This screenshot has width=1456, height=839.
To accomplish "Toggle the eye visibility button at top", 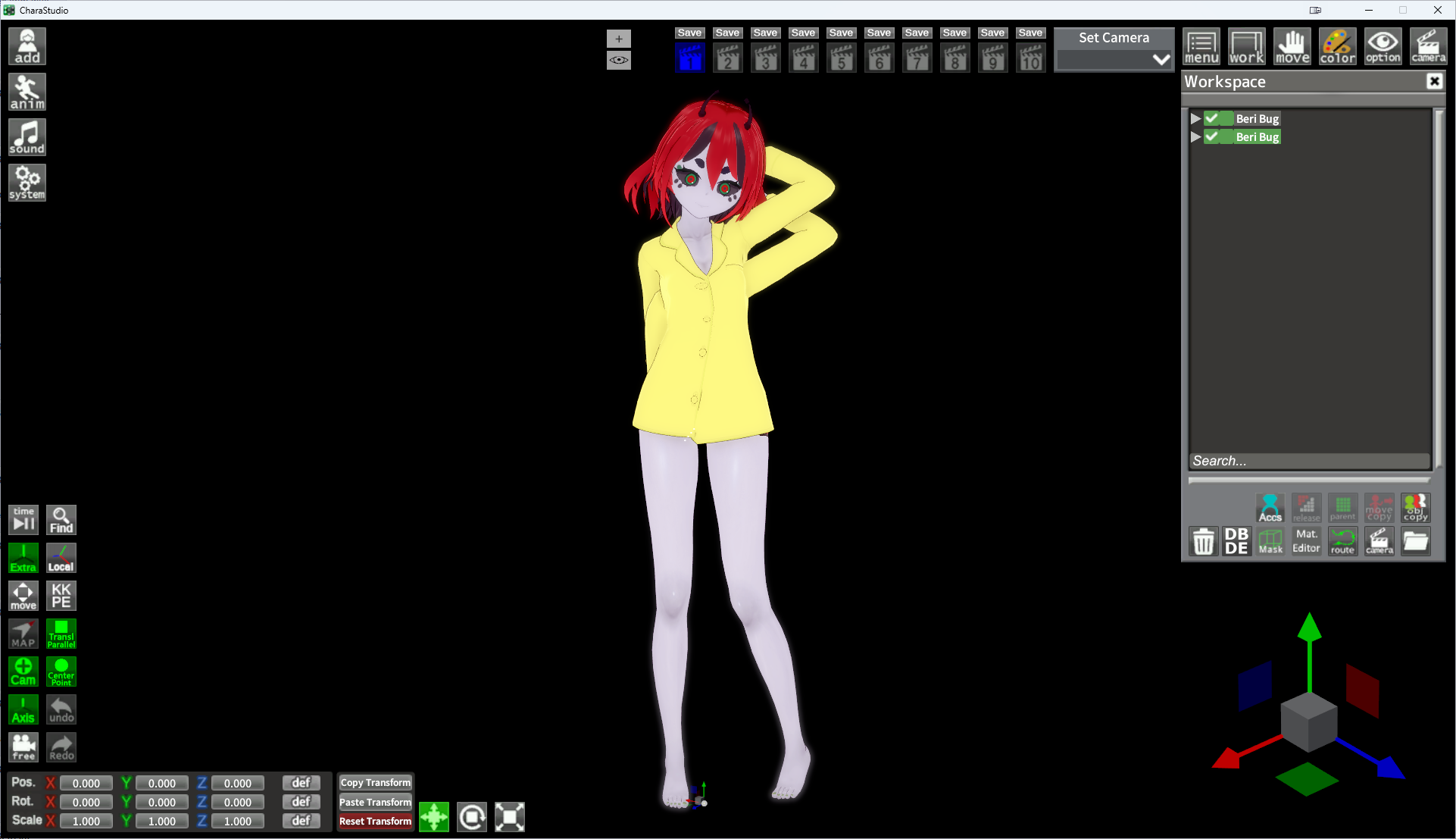I will tap(619, 60).
